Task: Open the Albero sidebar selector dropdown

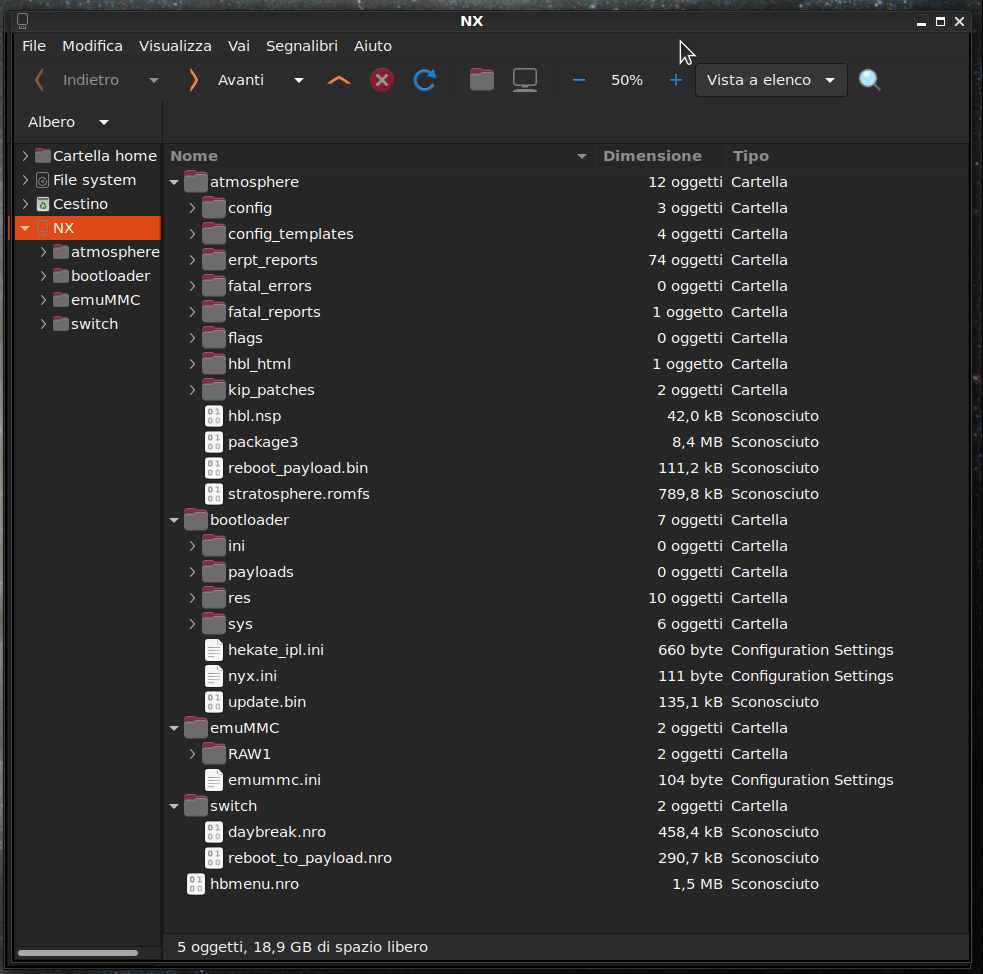Action: coord(68,122)
